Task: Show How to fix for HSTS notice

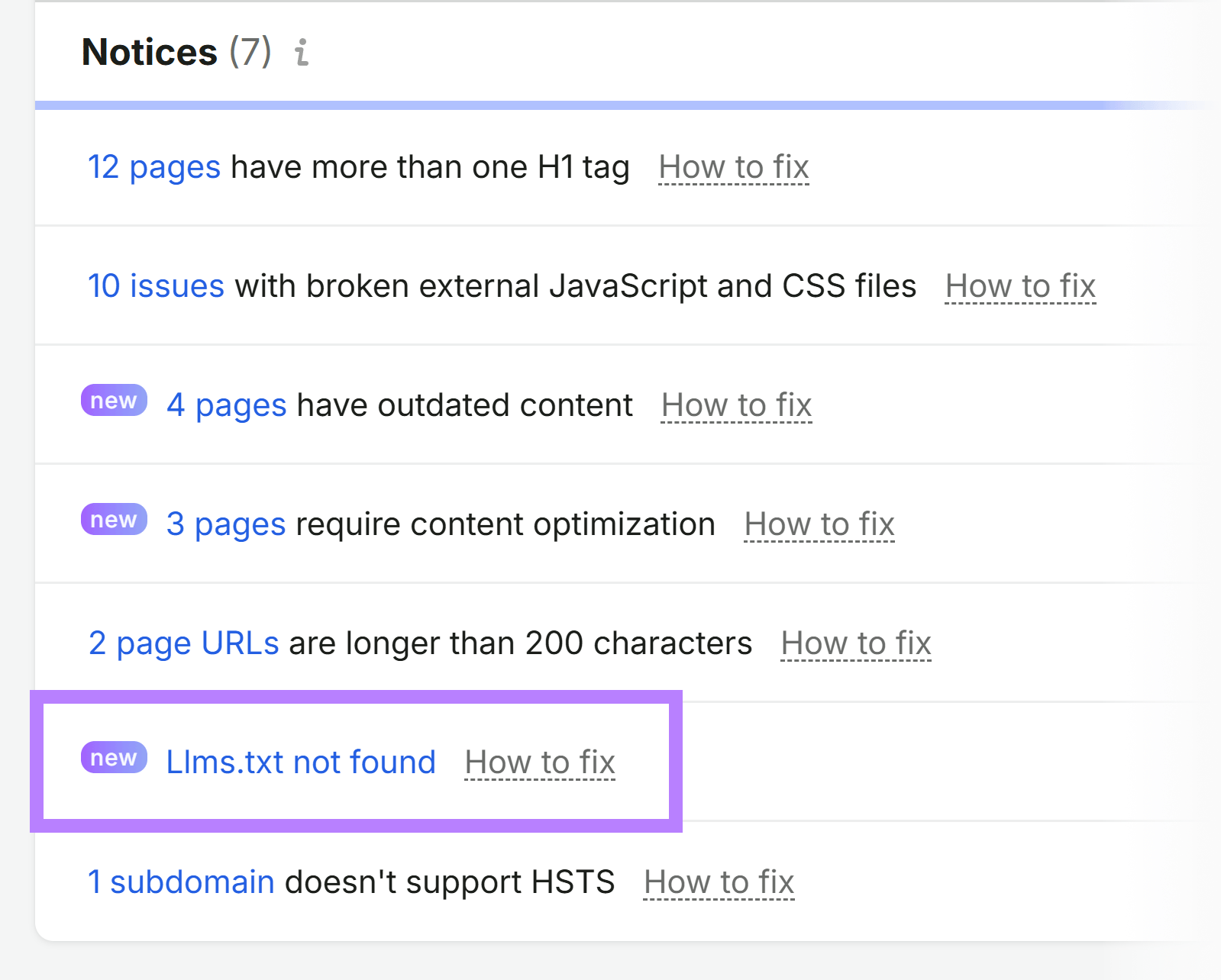Action: (719, 882)
